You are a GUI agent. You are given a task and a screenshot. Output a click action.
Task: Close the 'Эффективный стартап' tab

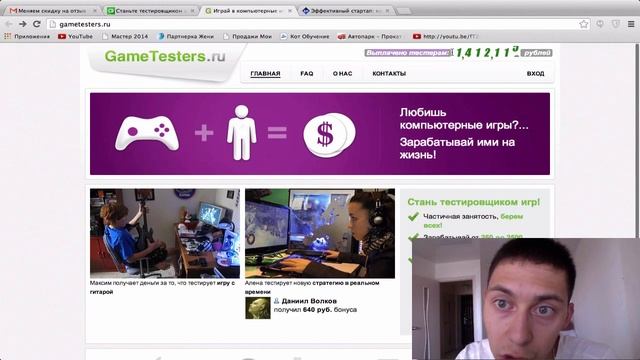point(387,11)
